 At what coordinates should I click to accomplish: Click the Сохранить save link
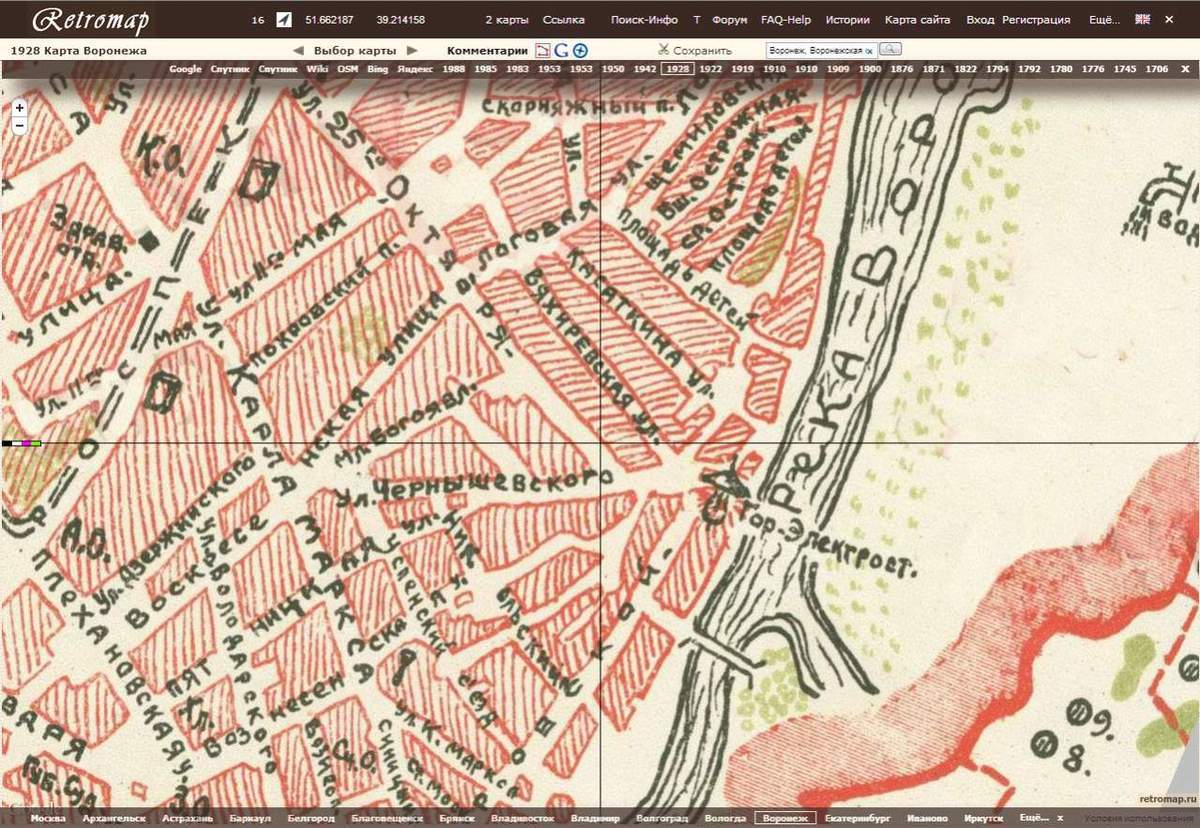pyautogui.click(x=703, y=50)
